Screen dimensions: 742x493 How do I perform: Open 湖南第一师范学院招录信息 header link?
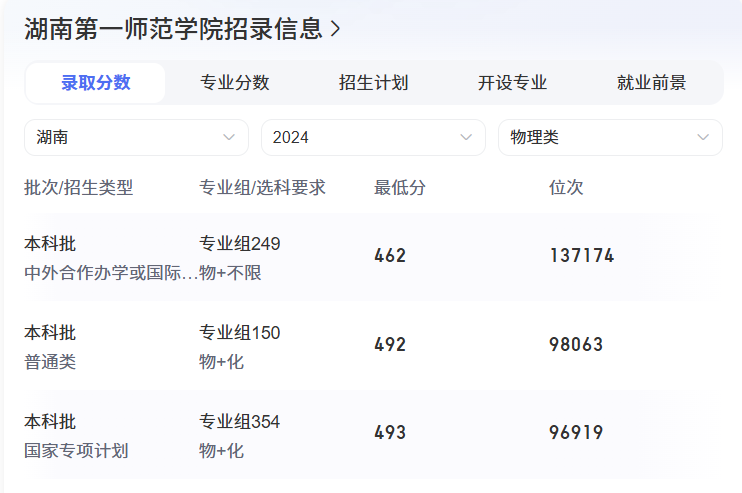(182, 29)
